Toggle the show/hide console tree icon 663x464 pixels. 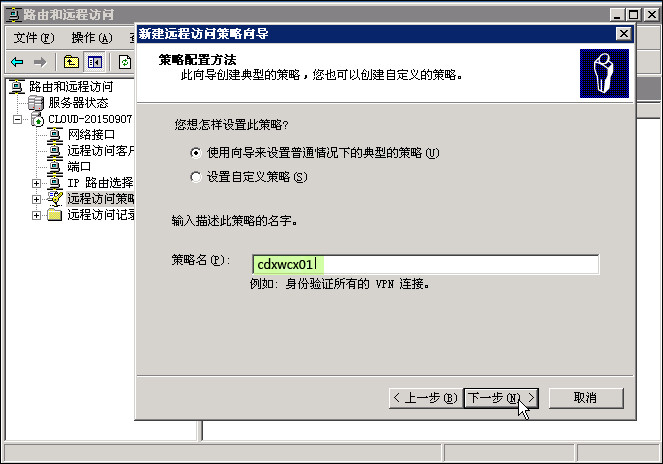pyautogui.click(x=94, y=62)
